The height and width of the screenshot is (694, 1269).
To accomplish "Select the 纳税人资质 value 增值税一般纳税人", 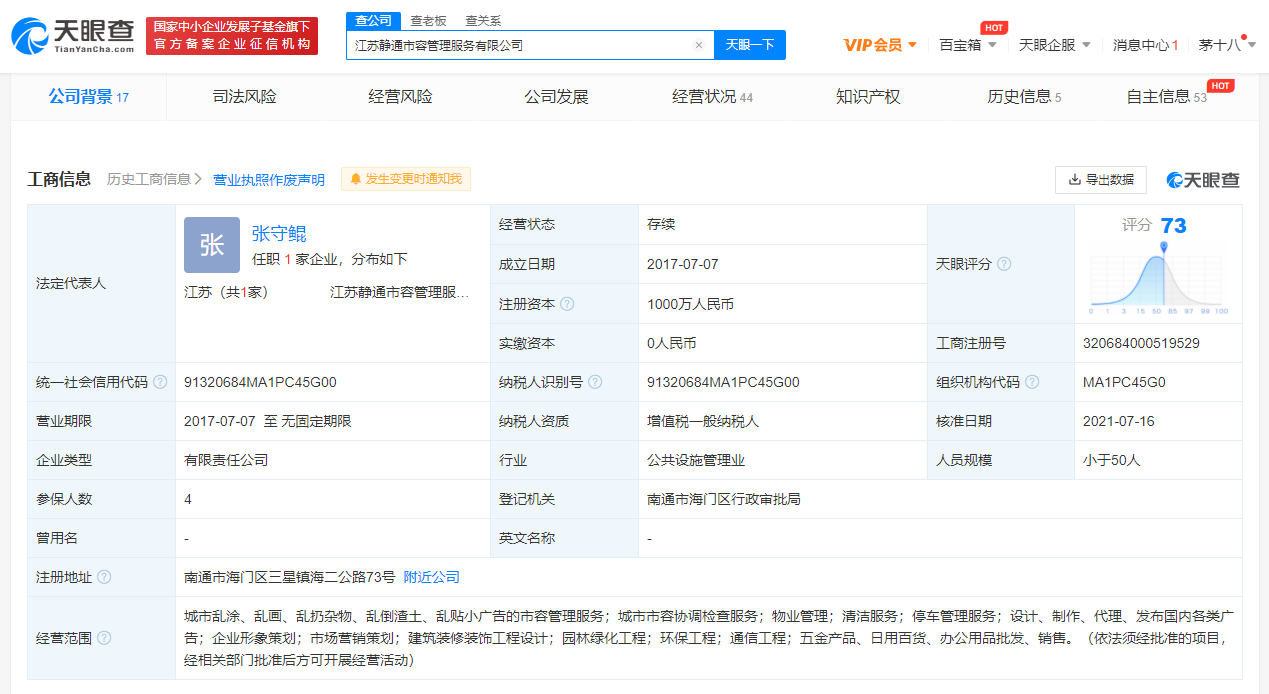I will click(x=703, y=421).
